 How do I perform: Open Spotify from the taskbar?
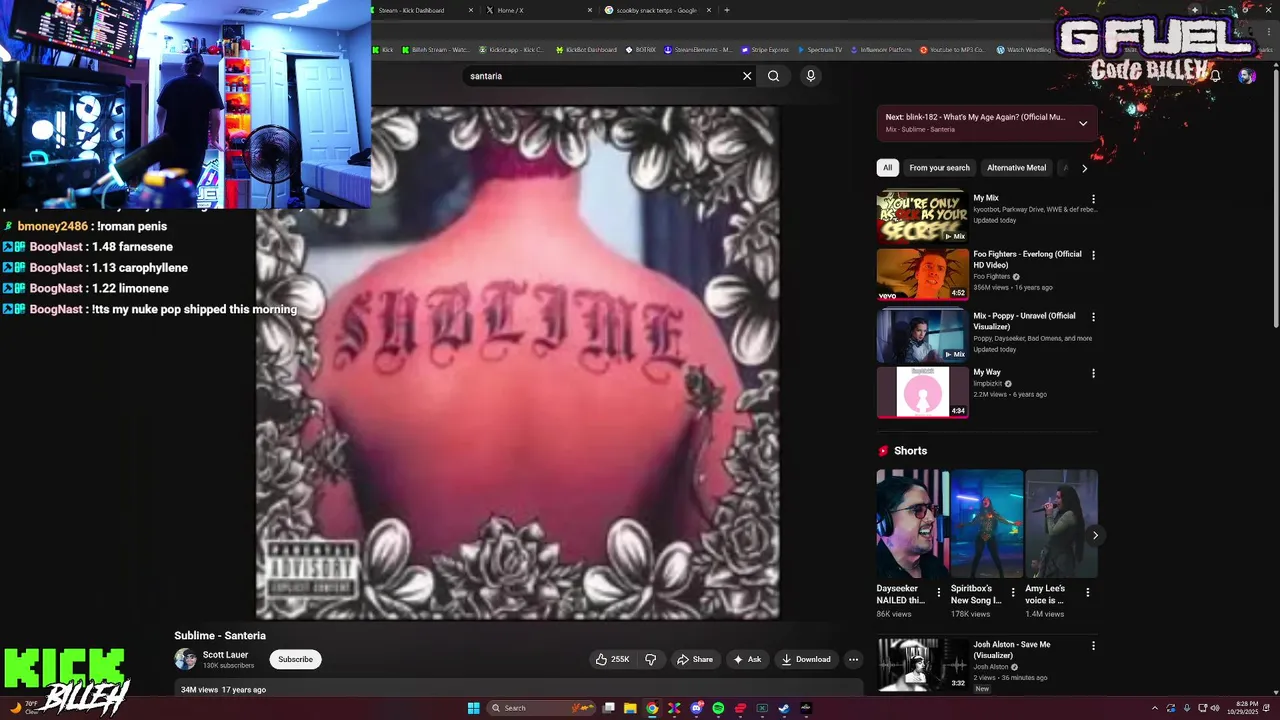tap(718, 708)
